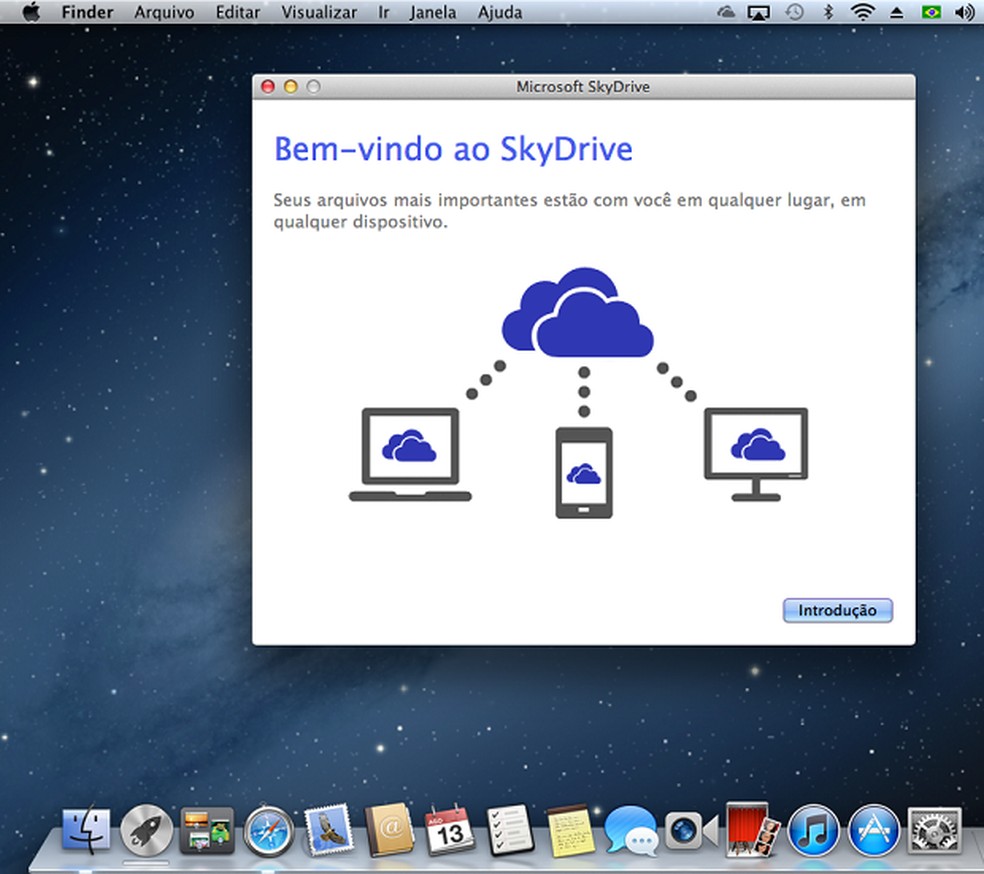Open Photo Booth icon in Dock

click(x=752, y=829)
